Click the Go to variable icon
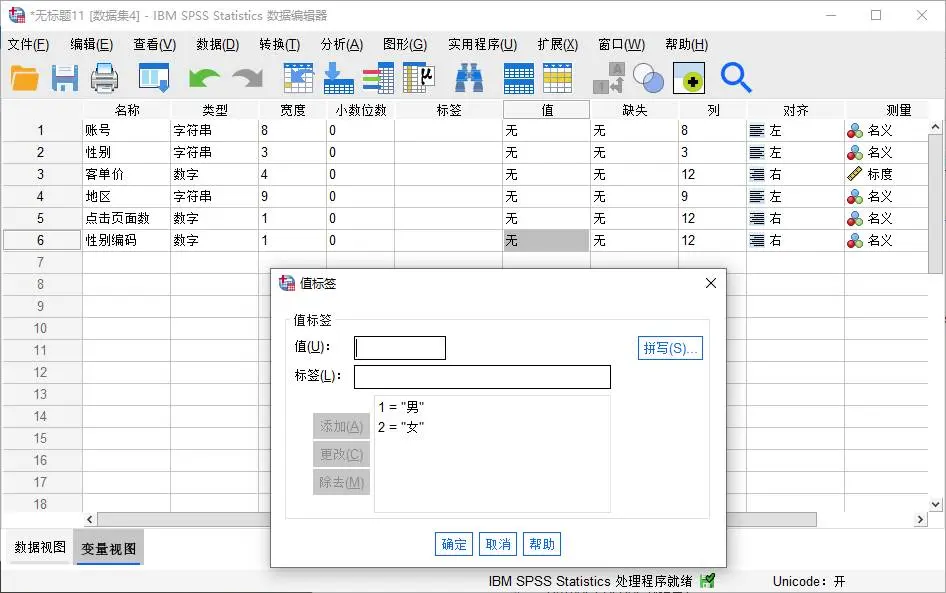 (338, 78)
